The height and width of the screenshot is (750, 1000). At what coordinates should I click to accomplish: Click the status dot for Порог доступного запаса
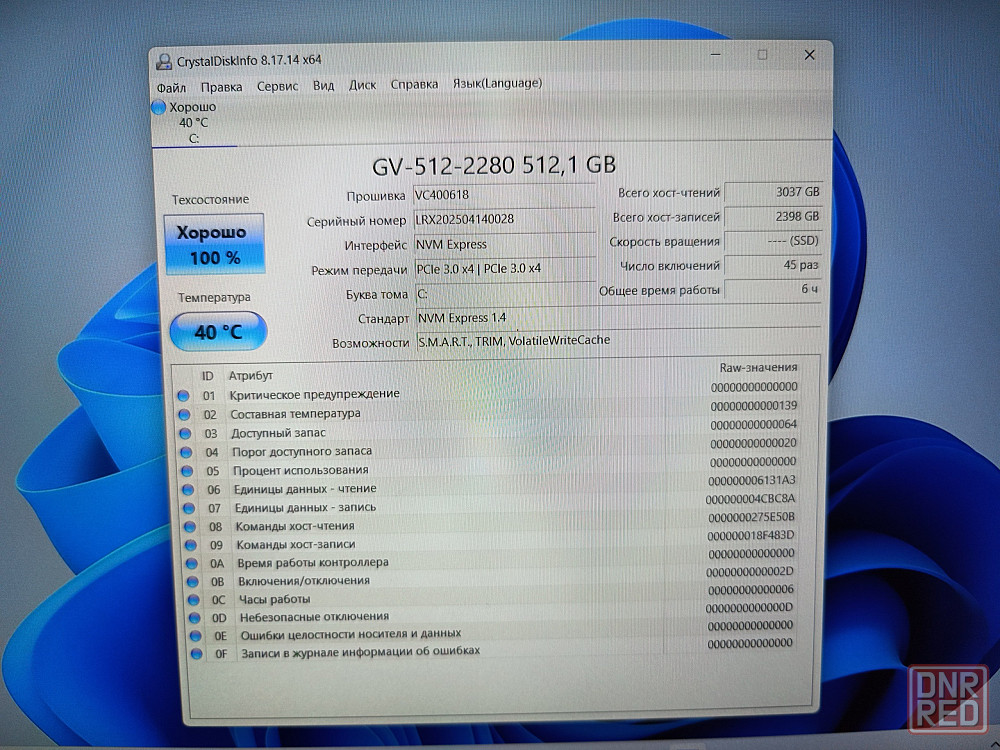[186, 452]
